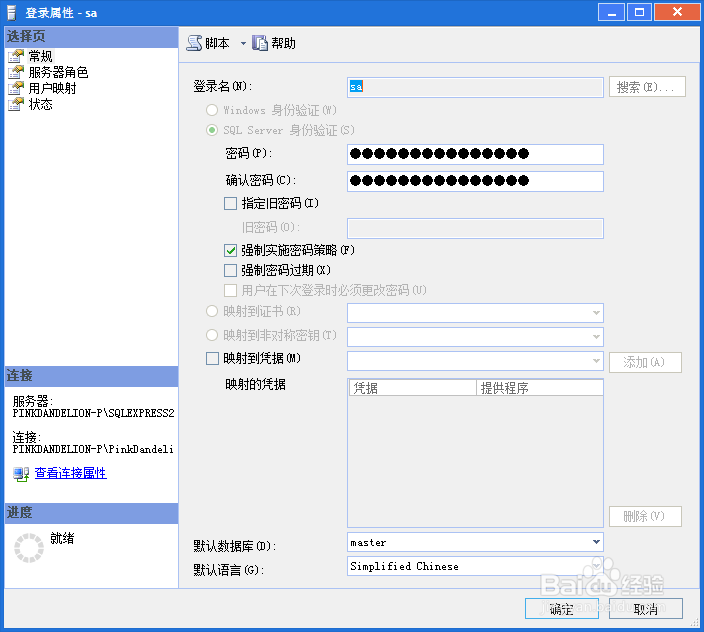Select Windows 身份验证 radio button
Viewport: 704px width, 632px height.
pos(212,110)
